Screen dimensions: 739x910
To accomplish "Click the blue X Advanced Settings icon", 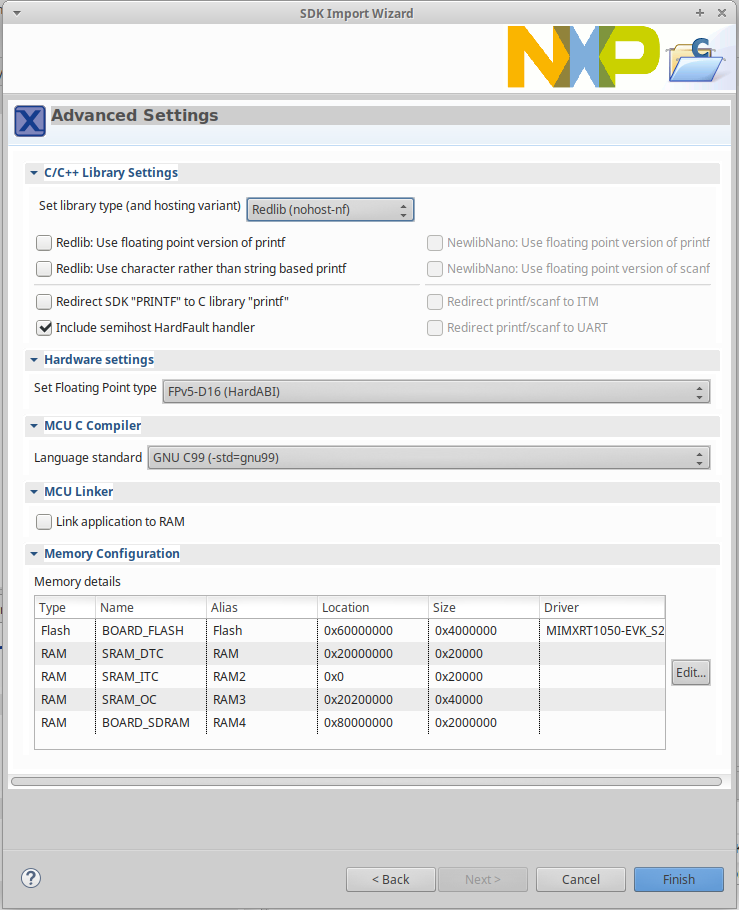I will tap(30, 120).
